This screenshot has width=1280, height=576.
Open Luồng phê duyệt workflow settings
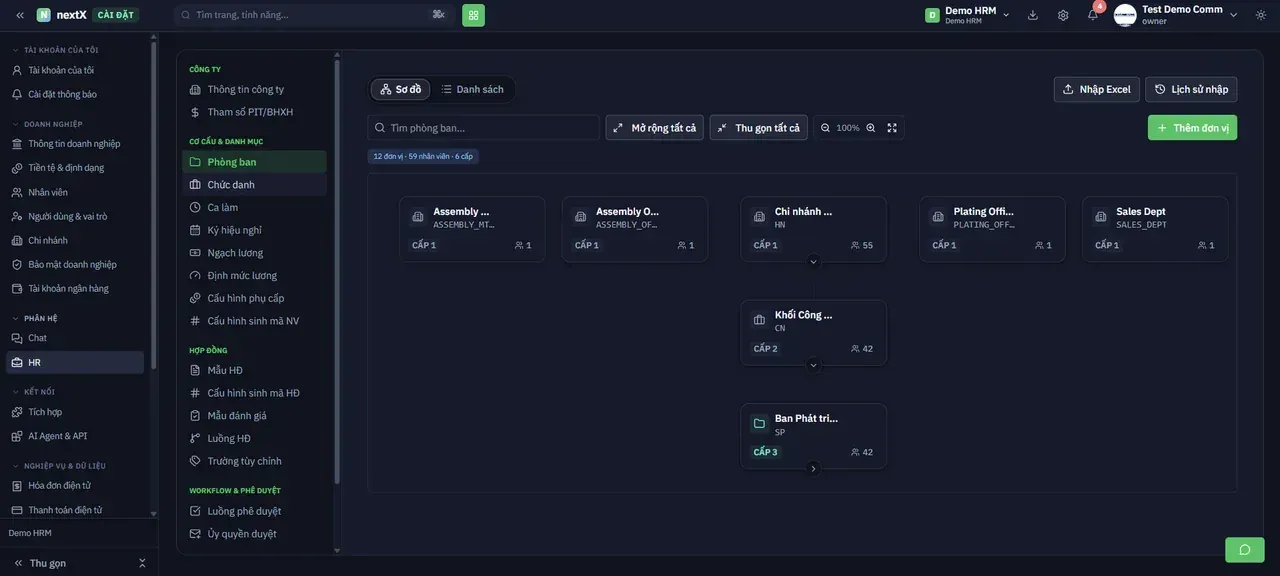tap(254, 511)
